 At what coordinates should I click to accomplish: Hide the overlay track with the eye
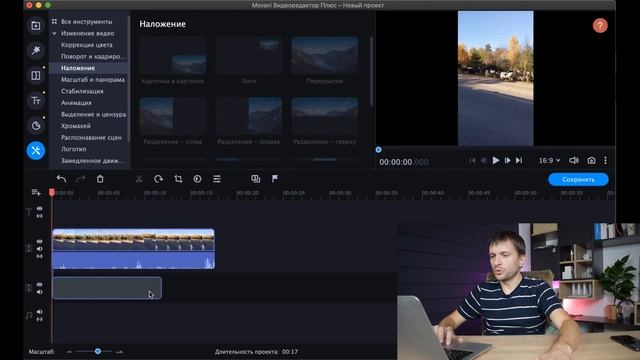40,284
